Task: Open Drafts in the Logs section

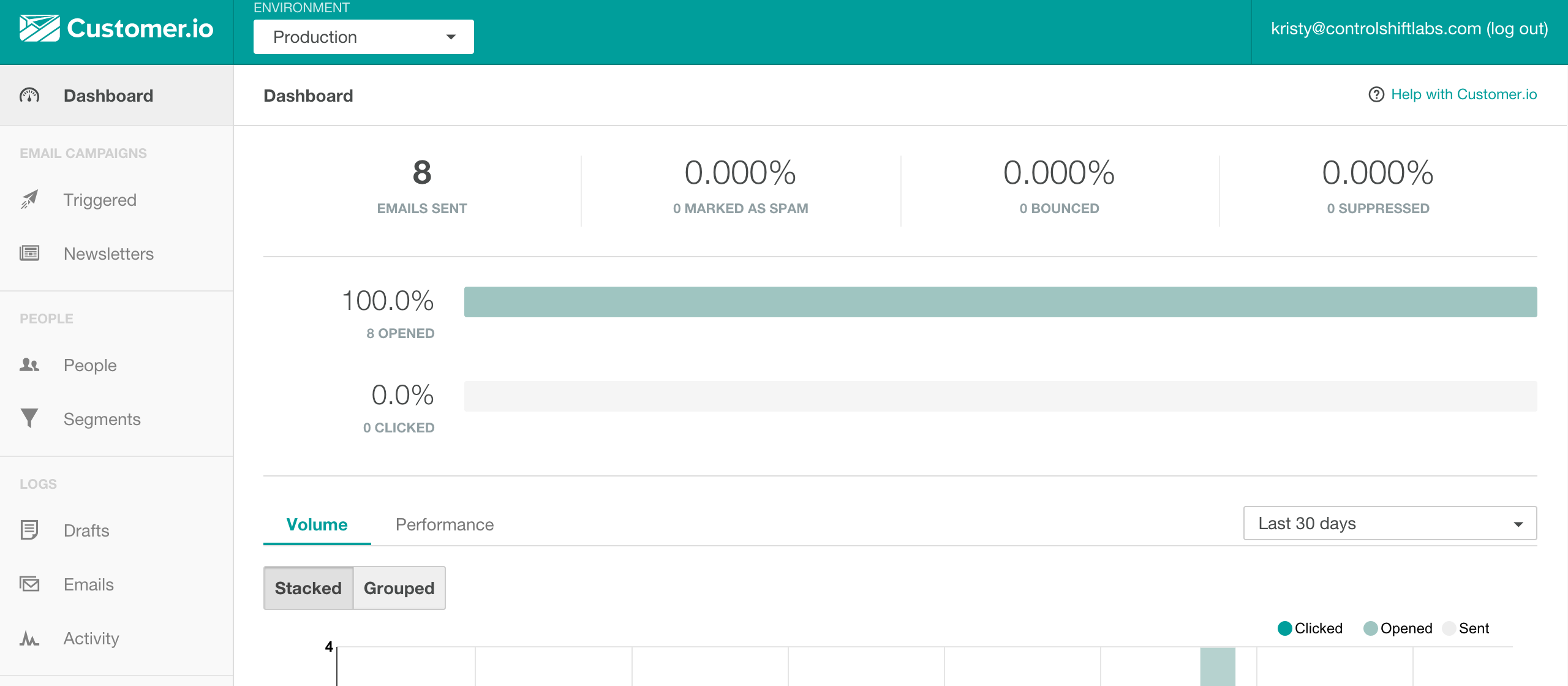Action: (x=116, y=530)
